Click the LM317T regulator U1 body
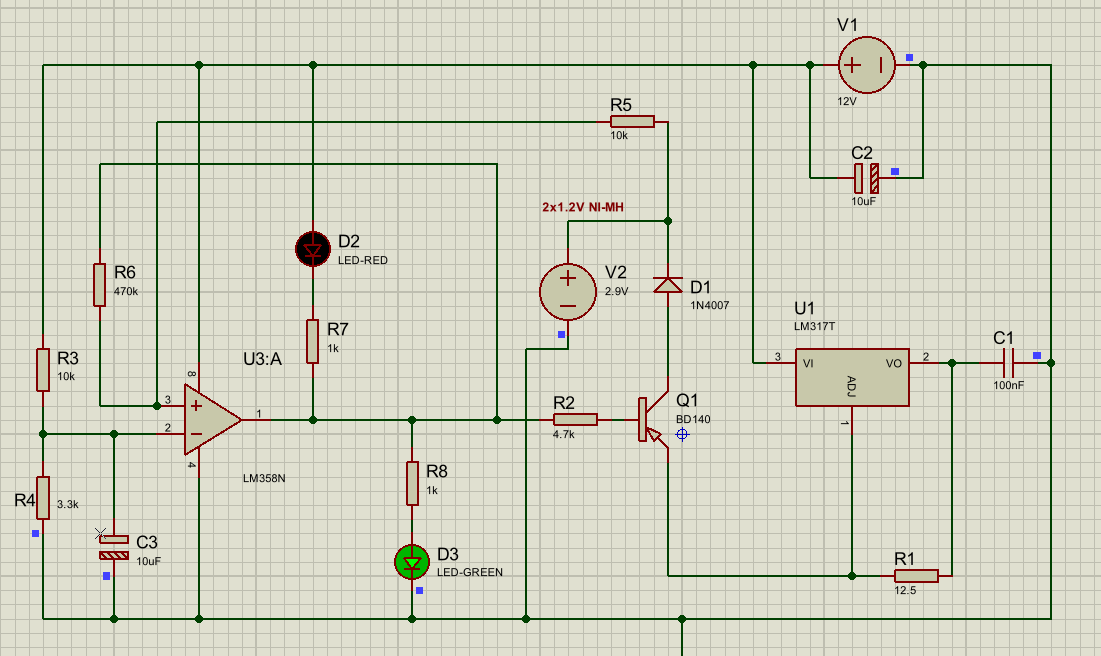The height and width of the screenshot is (656, 1101). click(852, 377)
